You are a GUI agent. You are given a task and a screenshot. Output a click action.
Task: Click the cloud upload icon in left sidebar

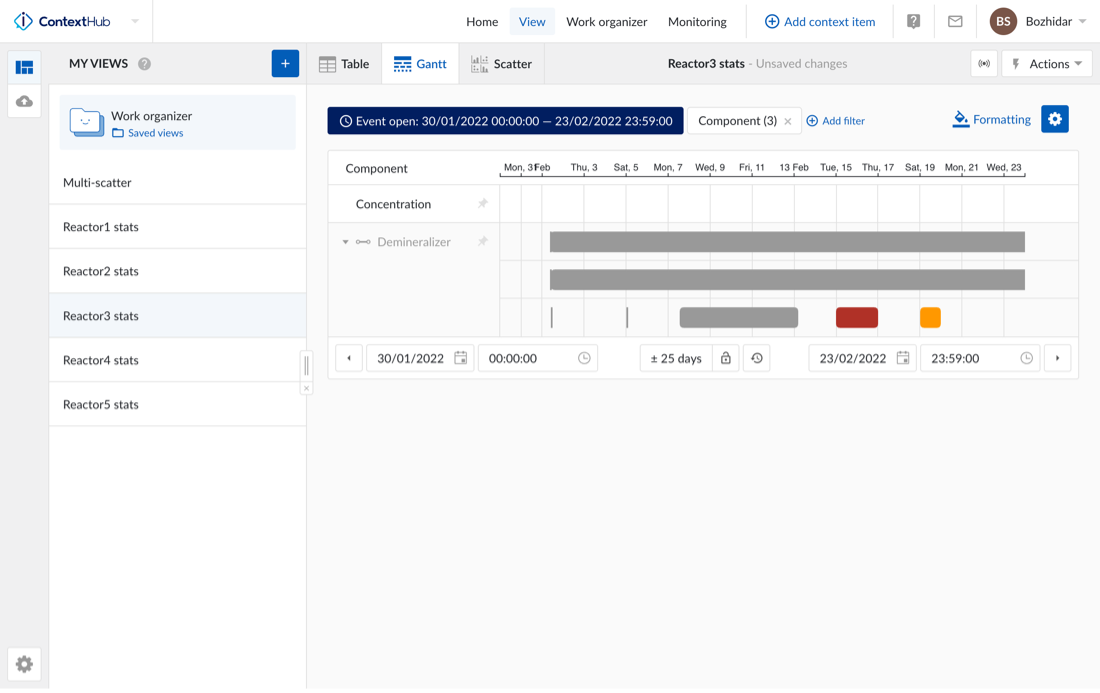click(25, 102)
